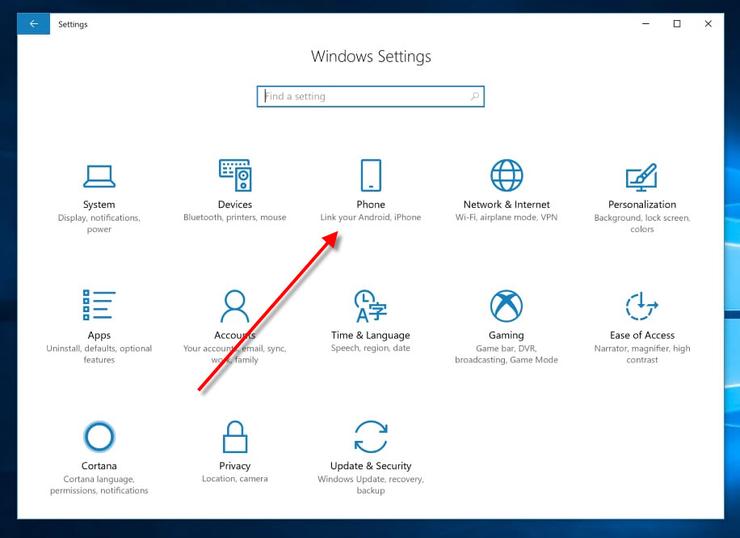Click the 'Link your Android, iPhone' text
The width and height of the screenshot is (740, 538).
[x=370, y=217]
